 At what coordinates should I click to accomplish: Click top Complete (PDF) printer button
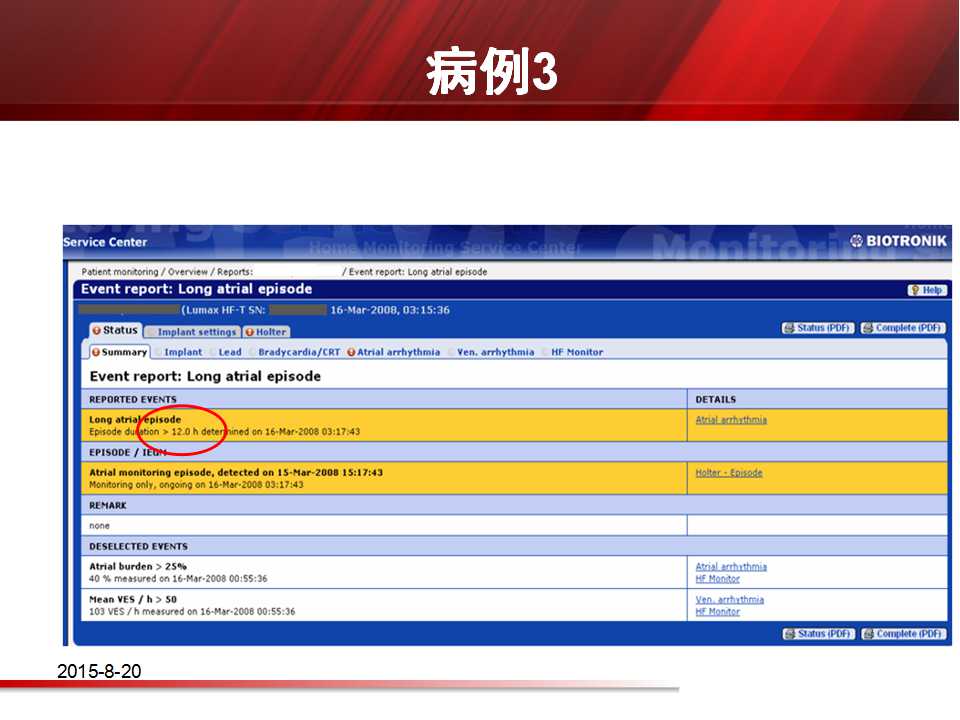tap(902, 328)
